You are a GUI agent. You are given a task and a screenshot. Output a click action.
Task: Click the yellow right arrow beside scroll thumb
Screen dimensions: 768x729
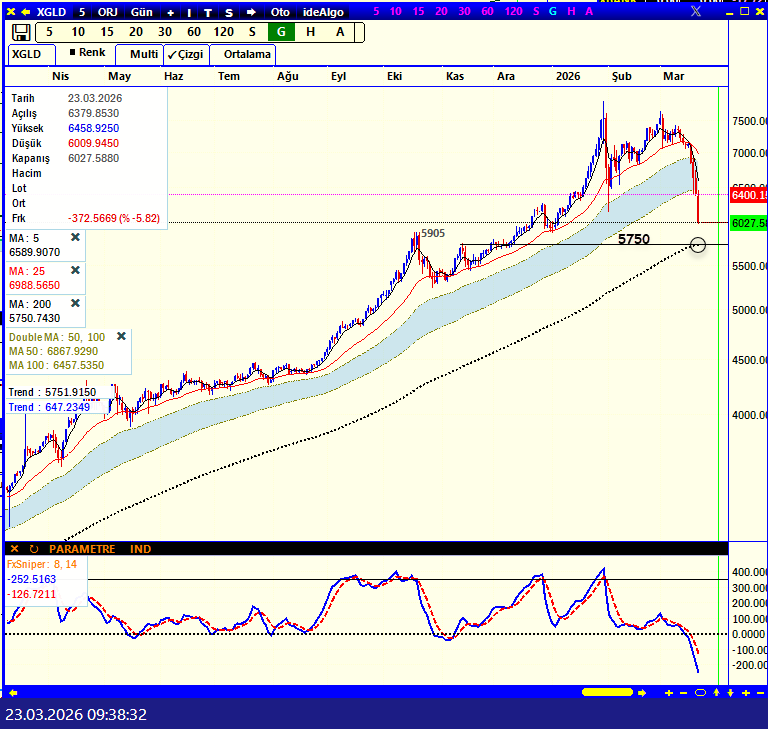point(642,692)
